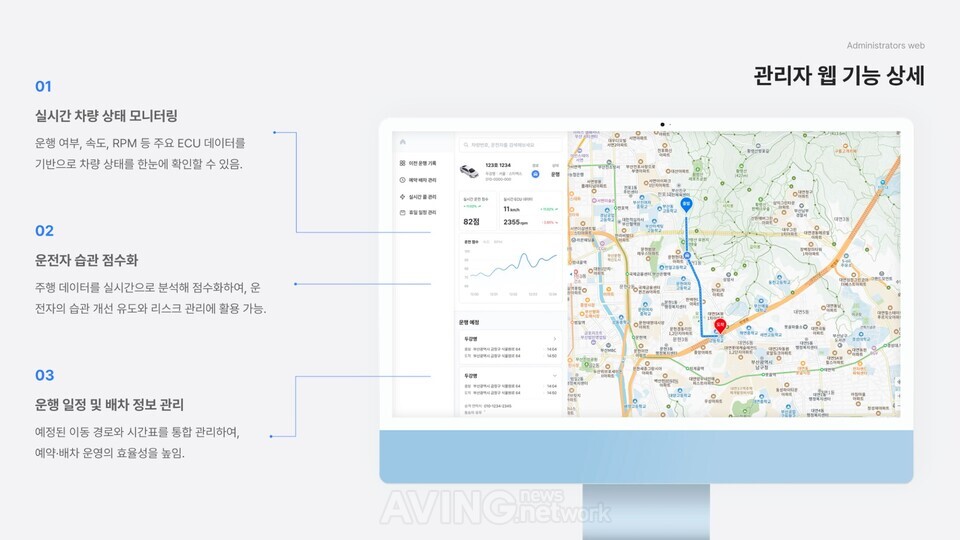Click the 운행 예정 section heading
Viewport: 960px width, 540px height.
coord(469,322)
